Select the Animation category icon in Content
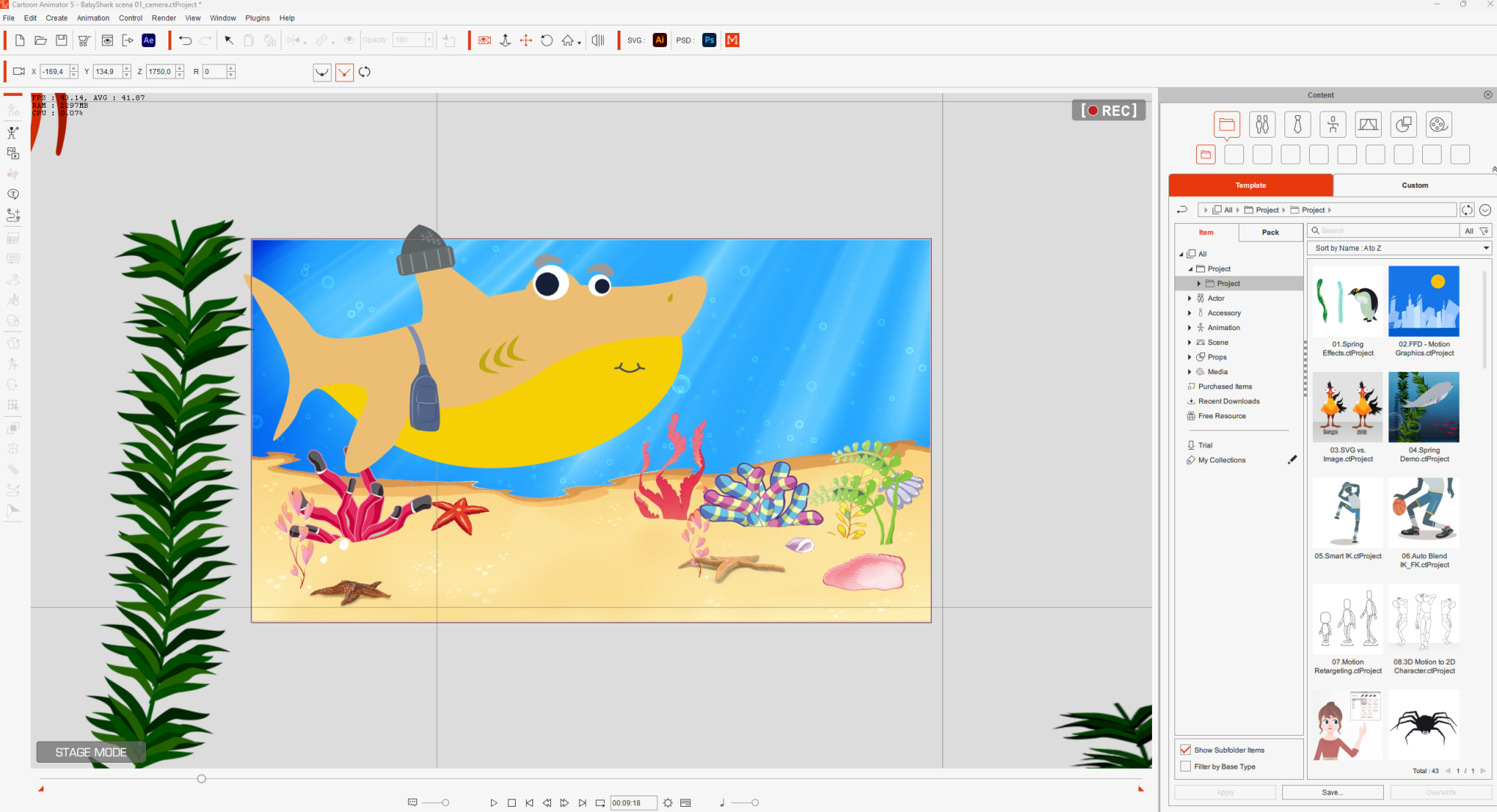This screenshot has width=1497, height=812. point(1333,124)
